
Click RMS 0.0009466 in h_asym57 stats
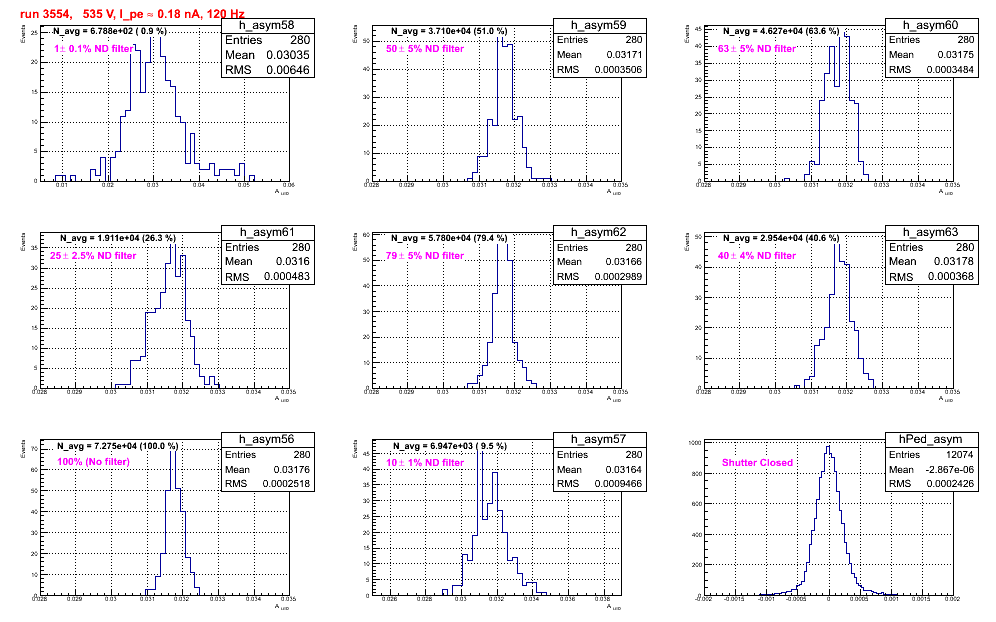point(599,483)
